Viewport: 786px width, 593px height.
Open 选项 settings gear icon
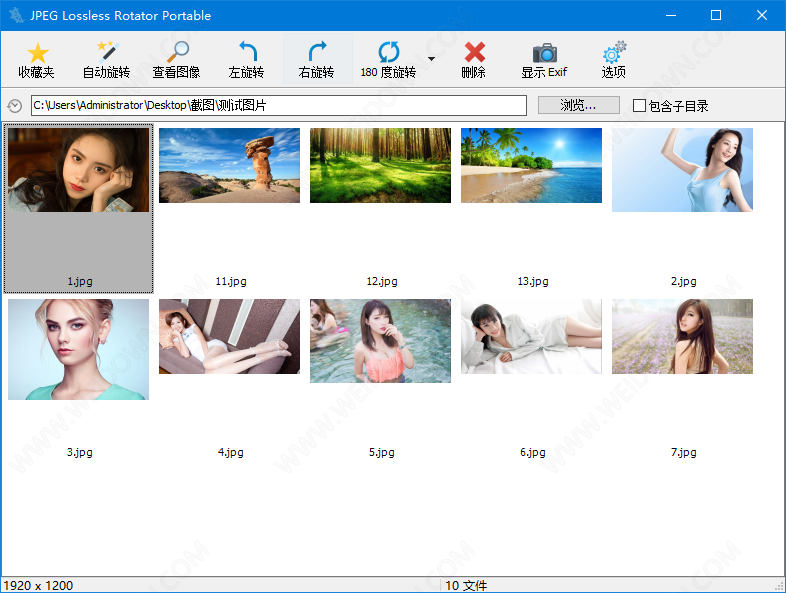[614, 53]
